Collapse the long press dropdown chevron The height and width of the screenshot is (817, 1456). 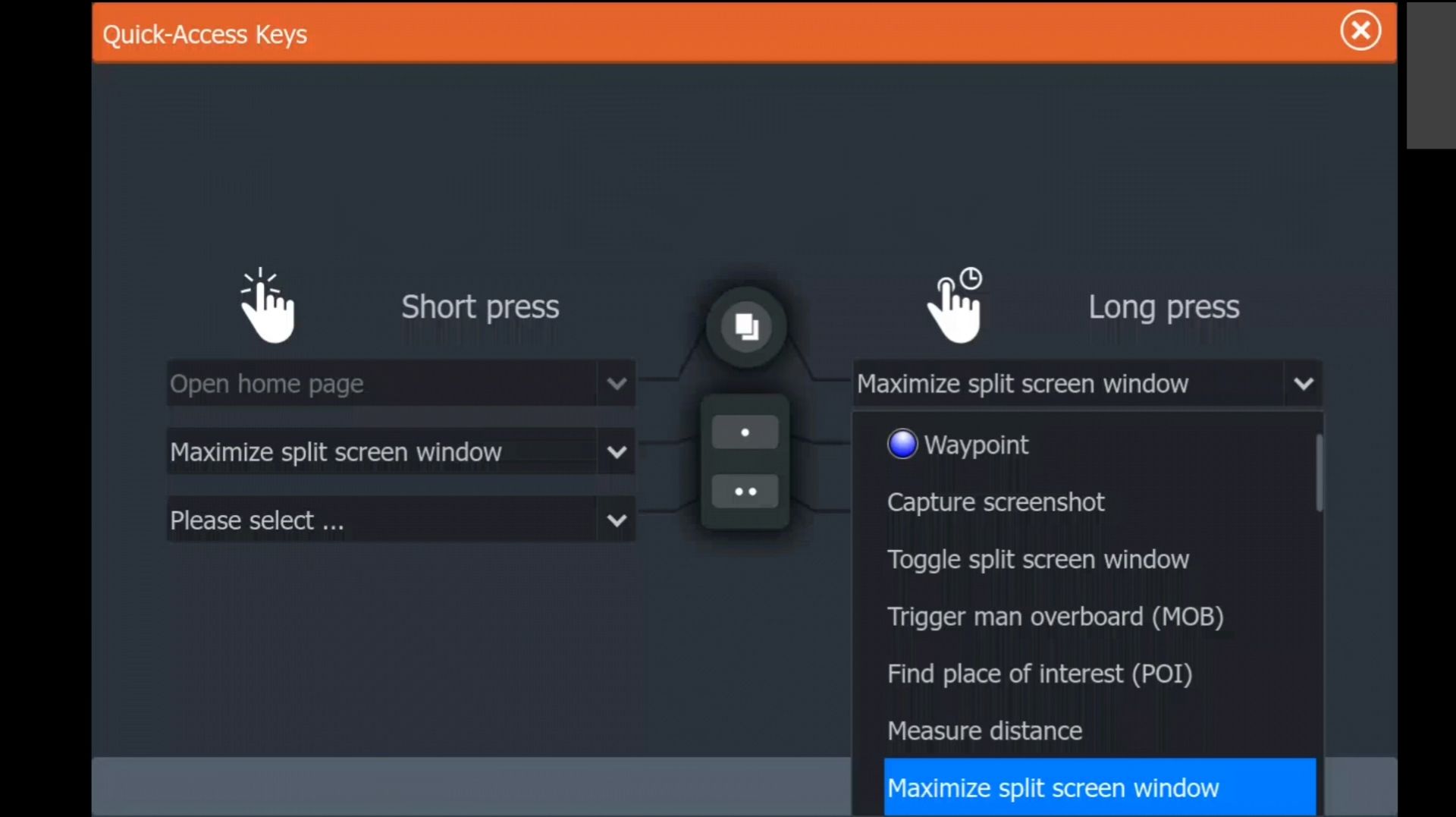tap(1303, 384)
